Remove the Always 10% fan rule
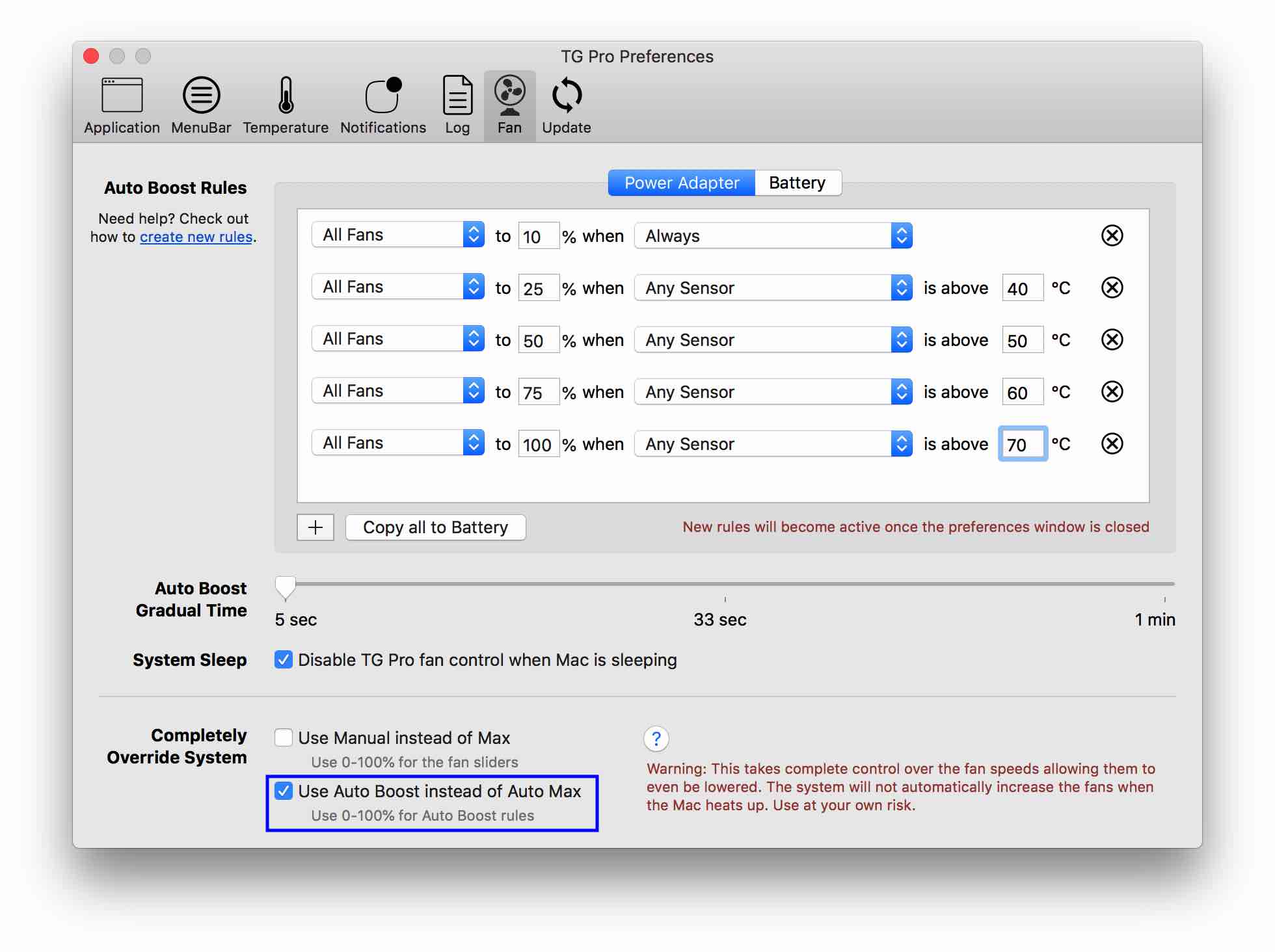Viewport: 1275px width, 952px height. pos(1112,235)
